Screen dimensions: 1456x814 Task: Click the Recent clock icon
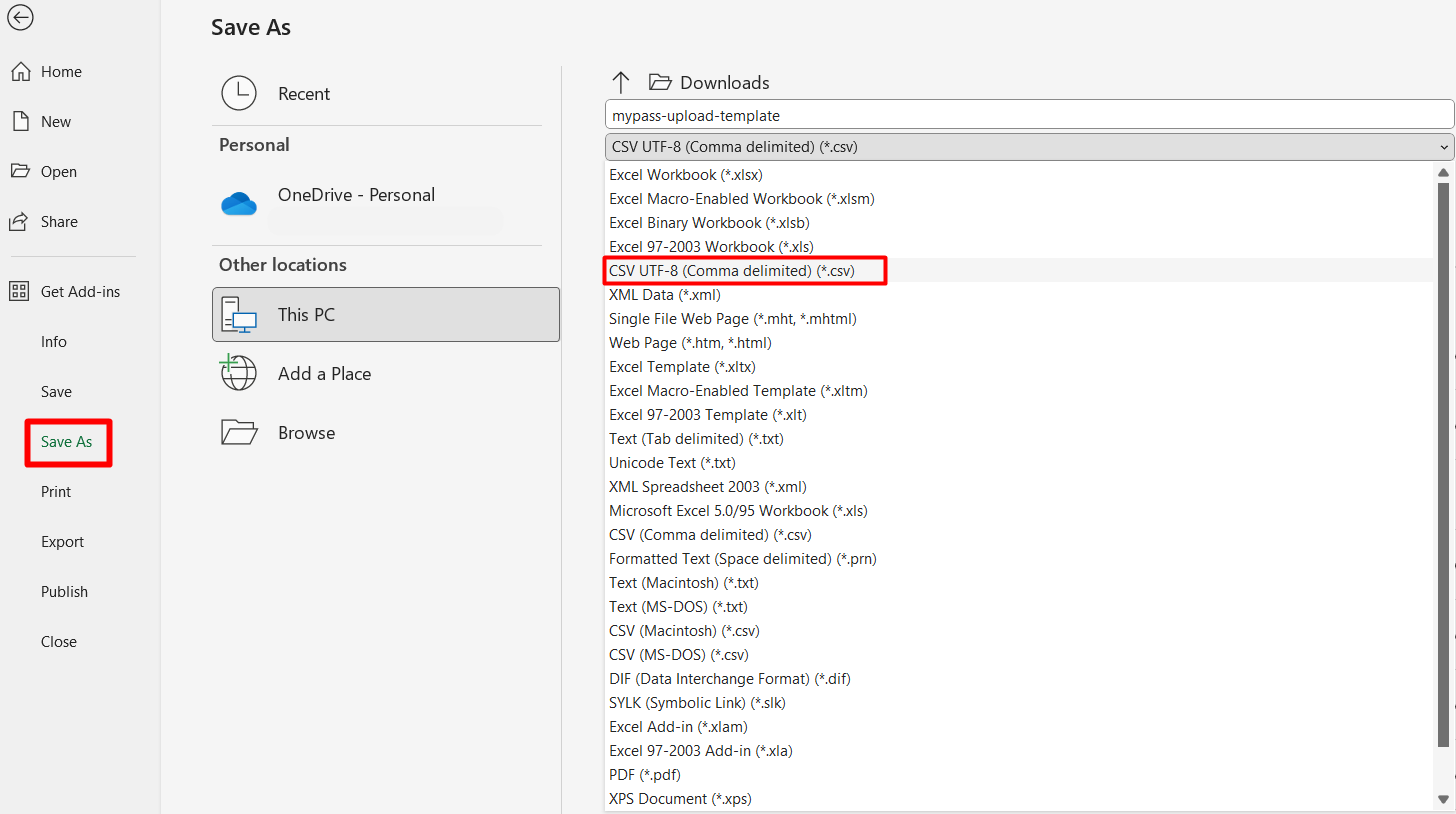click(x=239, y=93)
